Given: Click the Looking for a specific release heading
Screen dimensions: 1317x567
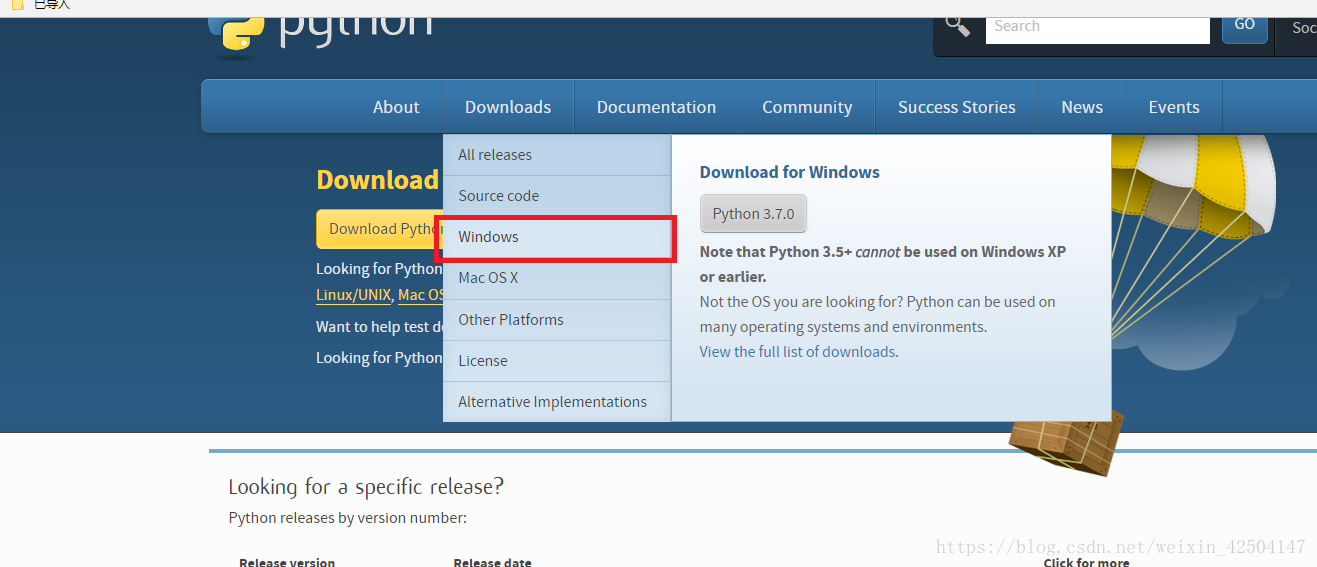Looking at the screenshot, I should click(366, 487).
